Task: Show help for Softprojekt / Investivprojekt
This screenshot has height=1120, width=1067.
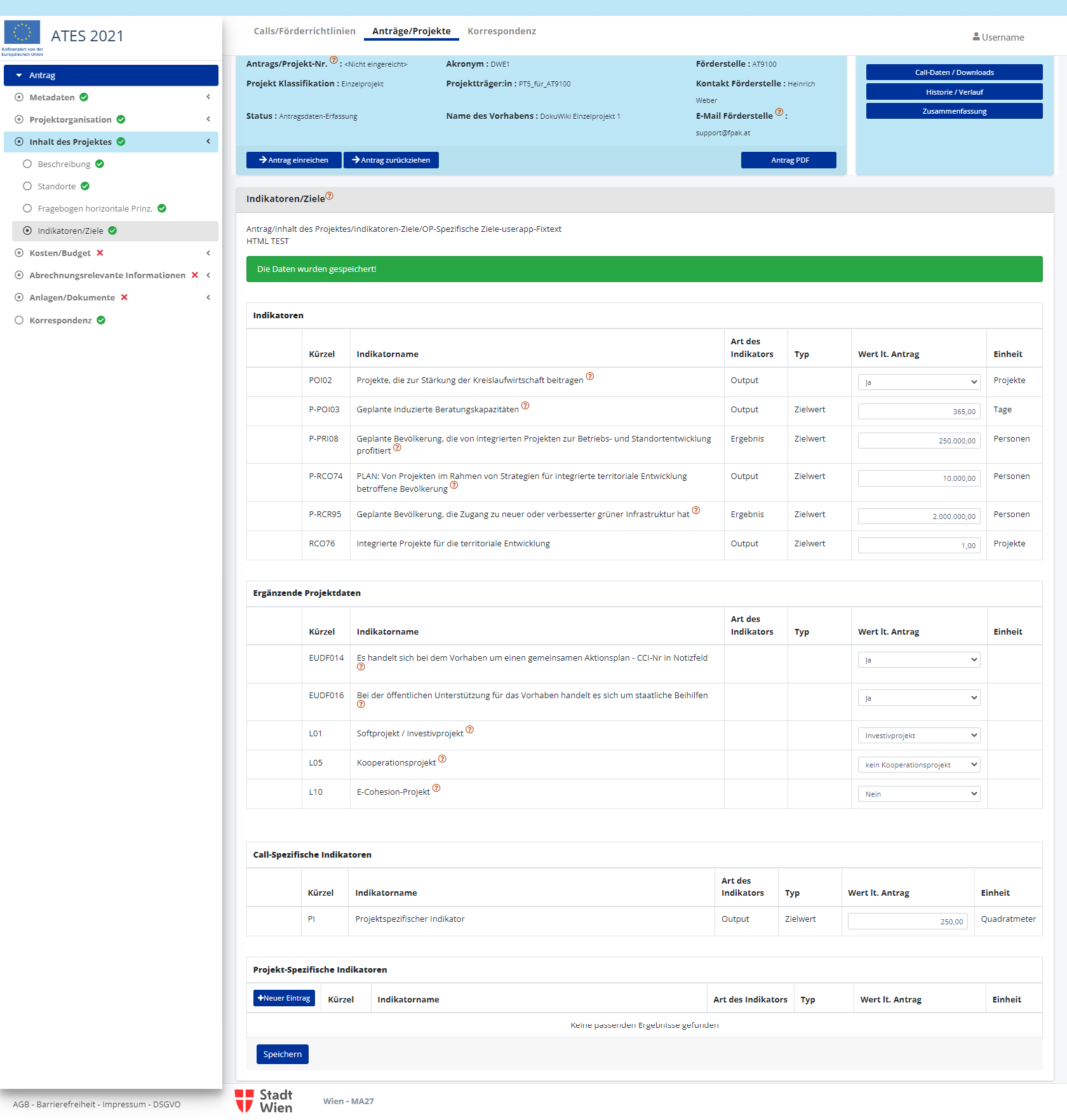Action: [x=469, y=730]
